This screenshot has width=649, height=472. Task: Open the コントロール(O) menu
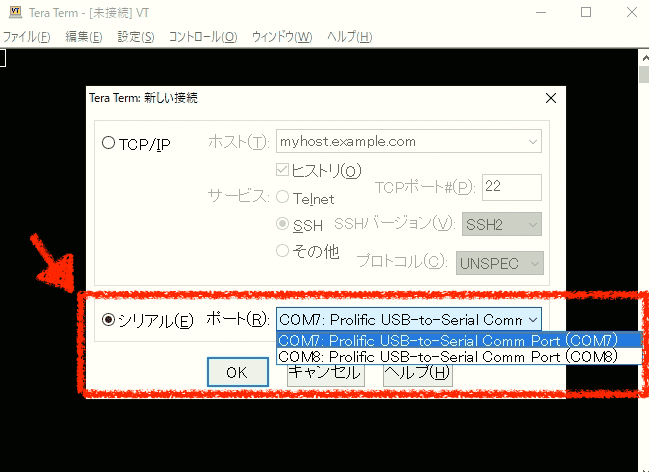click(203, 37)
